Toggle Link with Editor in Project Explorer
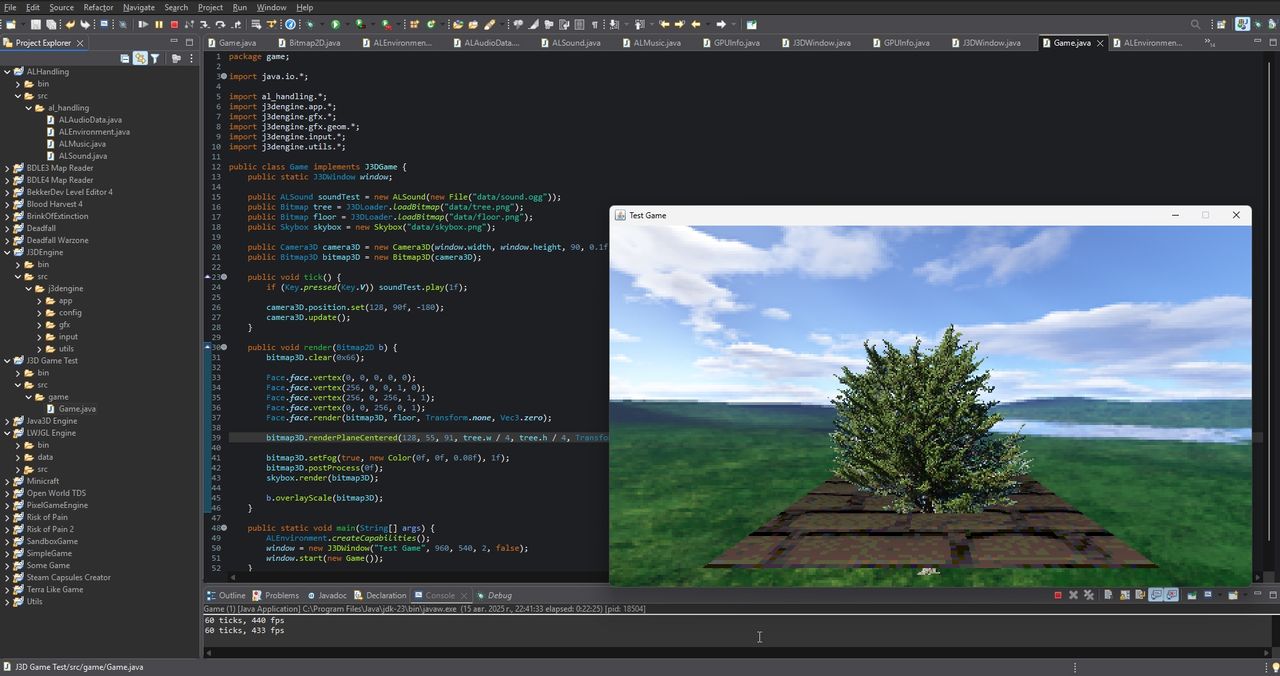The width and height of the screenshot is (1280, 676). (x=140, y=59)
